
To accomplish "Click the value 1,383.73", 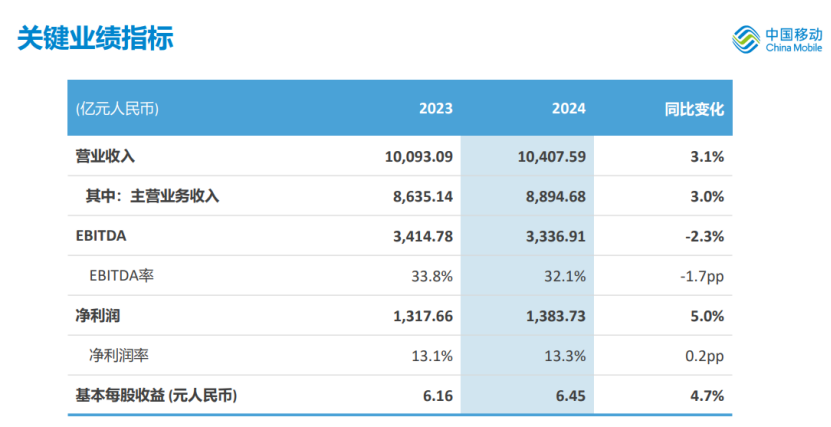I will (x=556, y=316).
